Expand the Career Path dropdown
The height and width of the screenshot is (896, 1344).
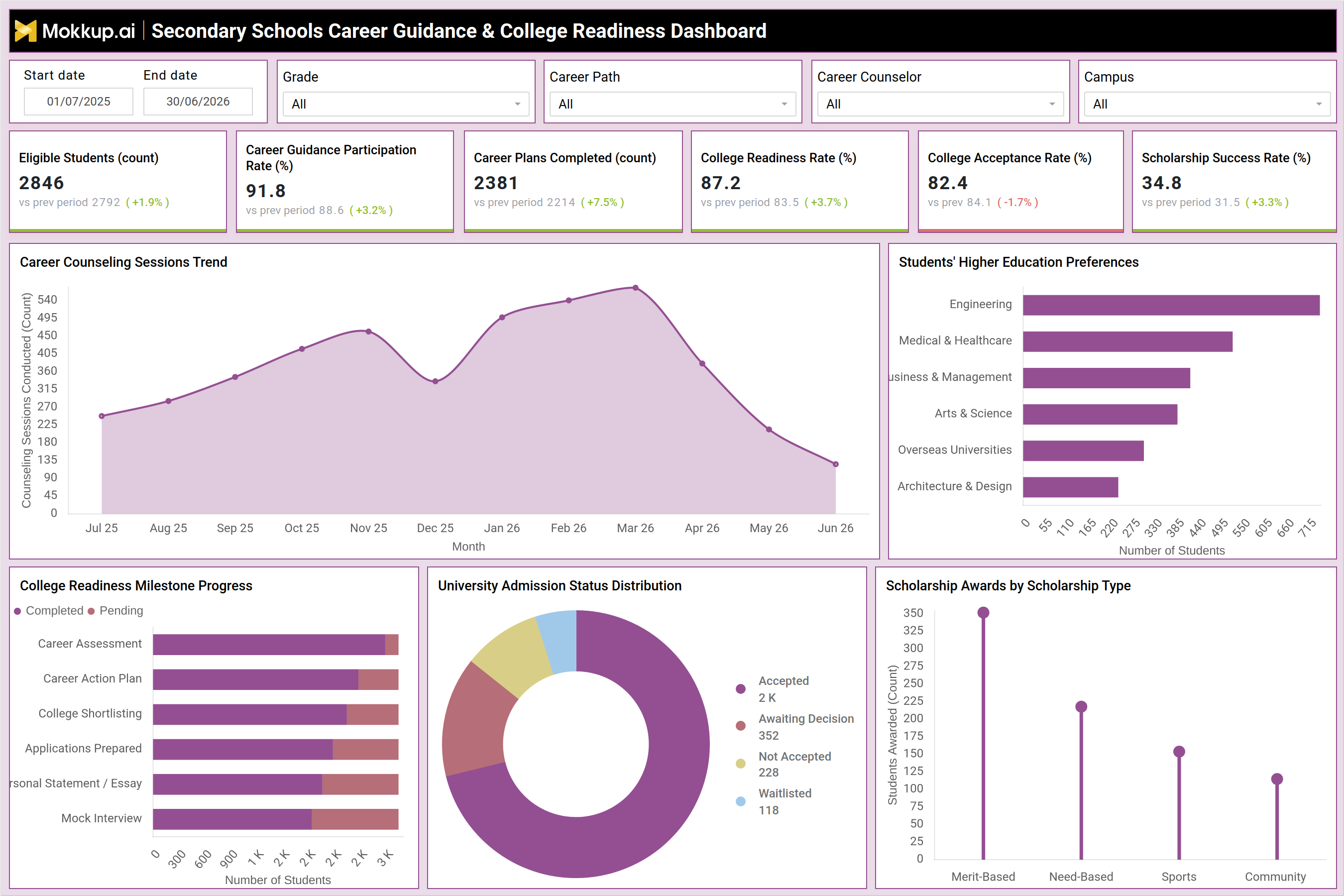(672, 104)
